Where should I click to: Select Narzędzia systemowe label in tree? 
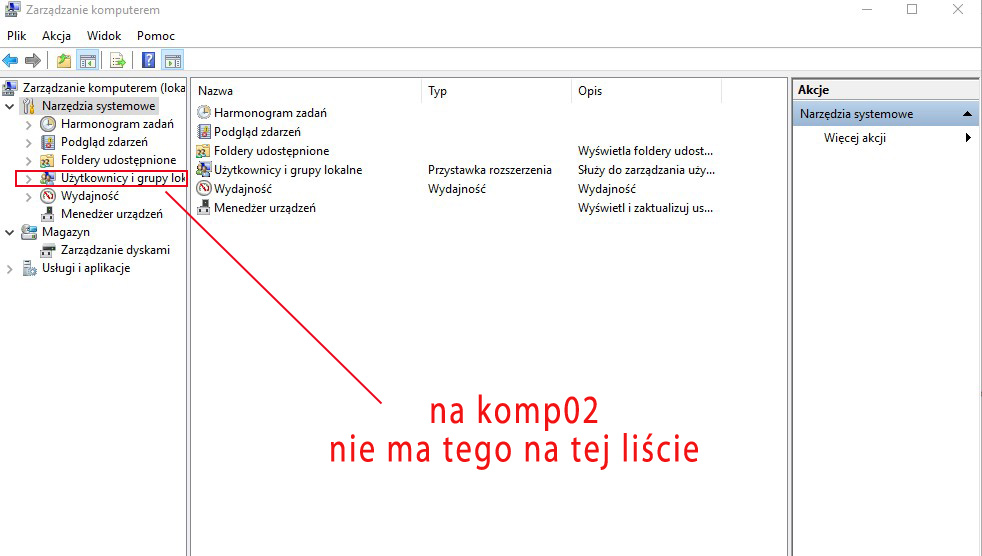pyautogui.click(x=98, y=106)
